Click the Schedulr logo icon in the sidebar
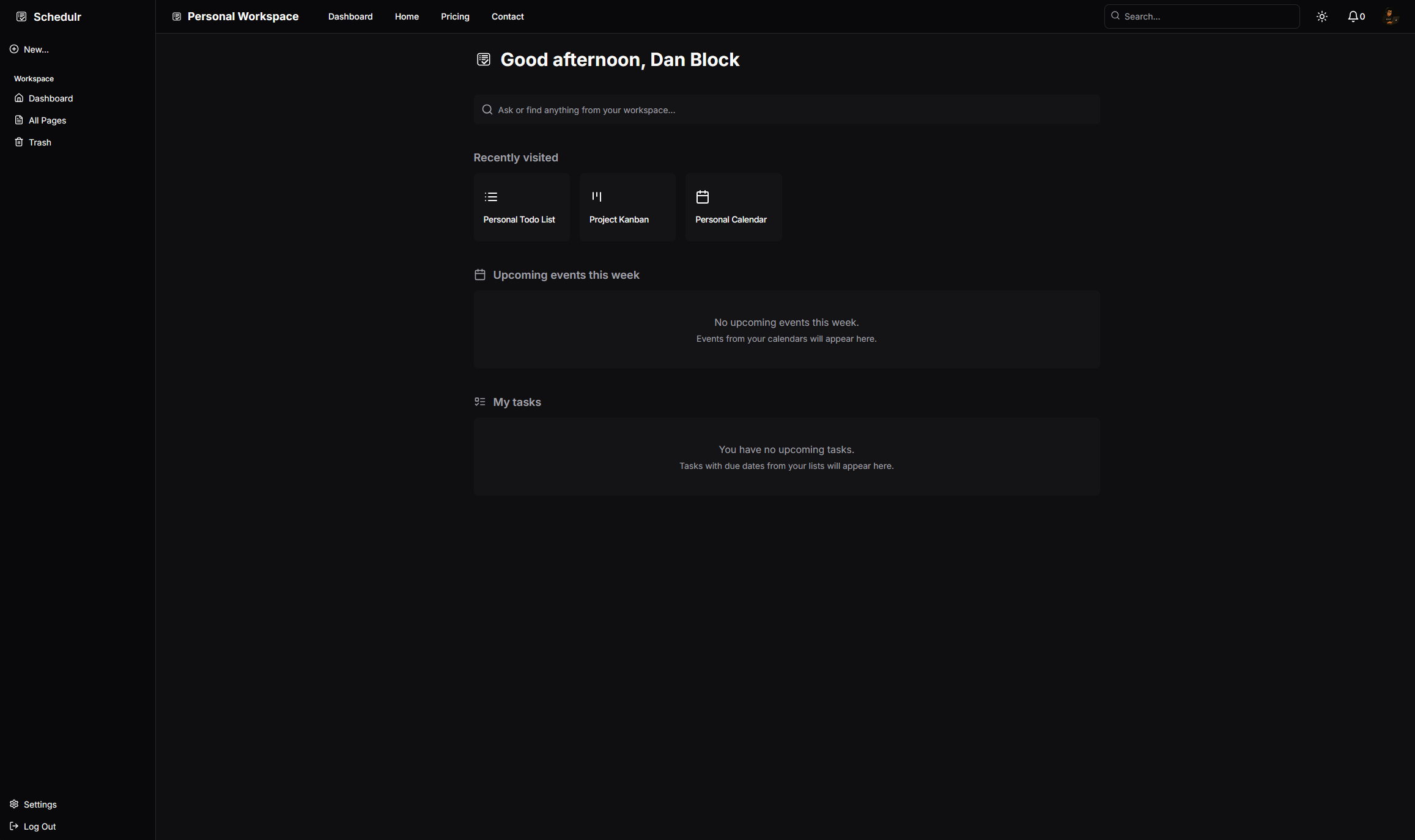Viewport: 1415px width, 840px height. pyautogui.click(x=21, y=17)
